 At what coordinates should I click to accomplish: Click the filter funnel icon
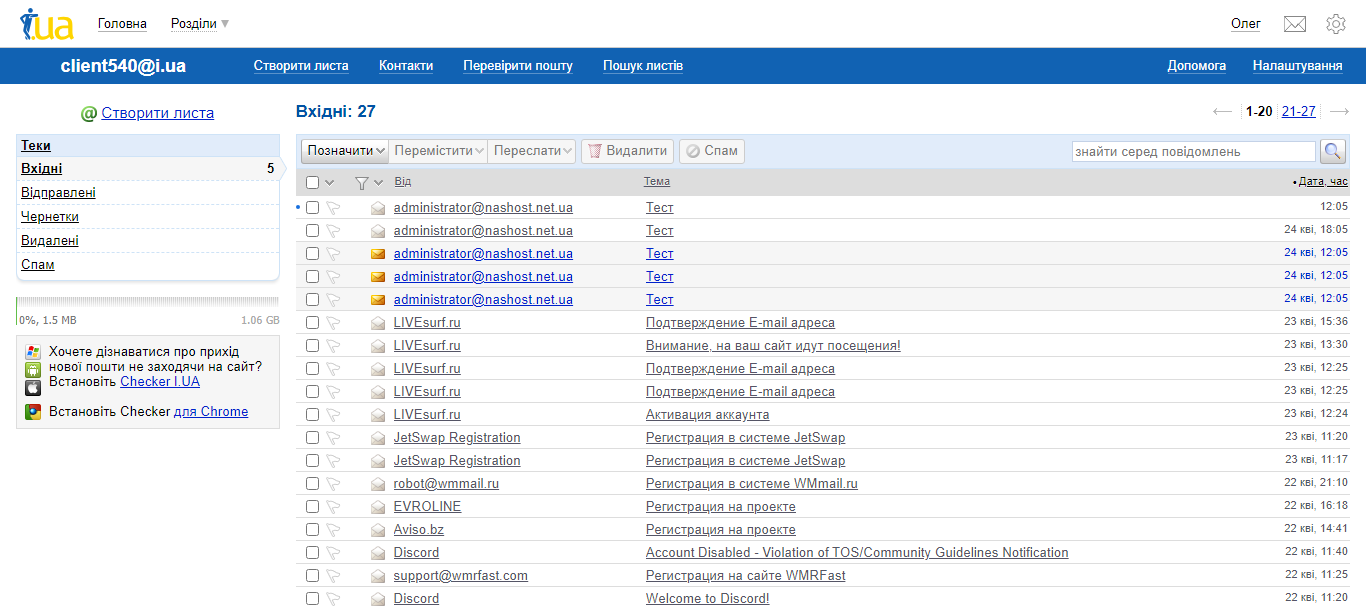(x=362, y=182)
